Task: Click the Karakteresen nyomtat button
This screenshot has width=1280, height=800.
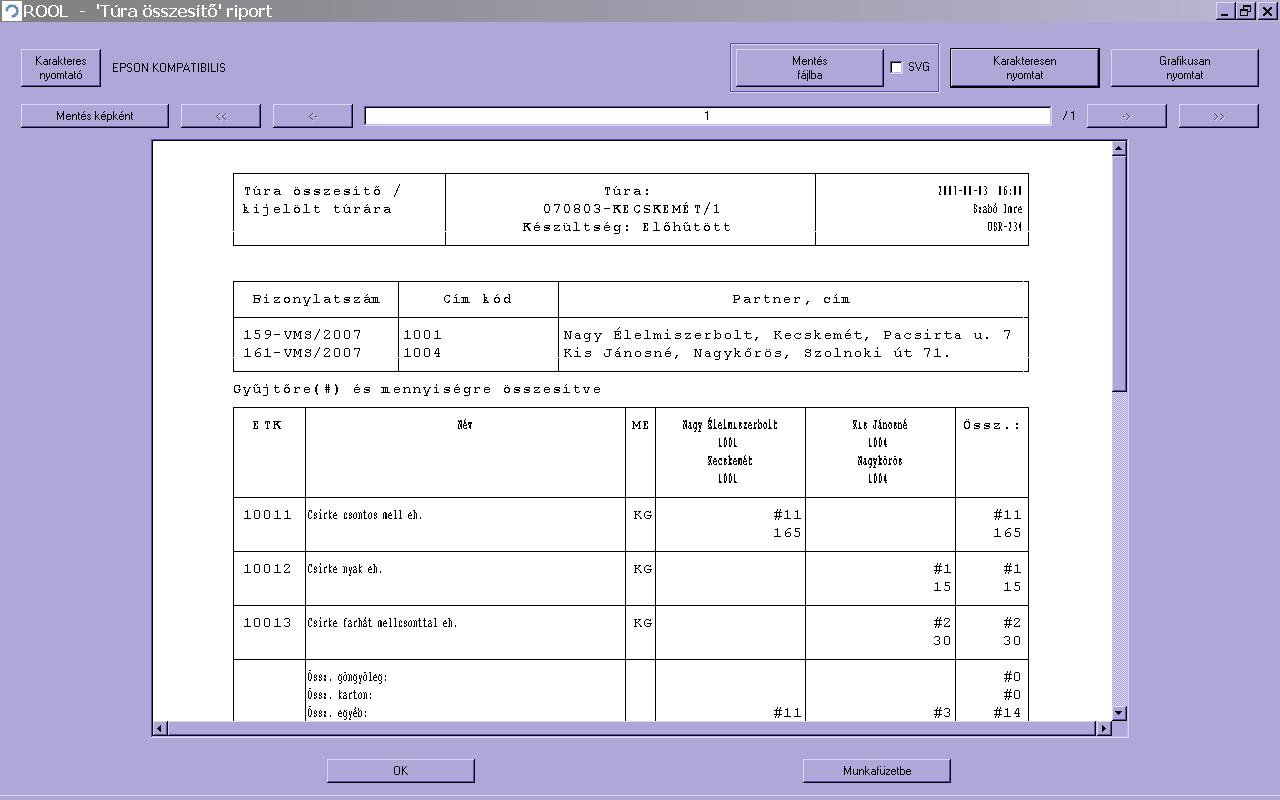Action: (1024, 68)
